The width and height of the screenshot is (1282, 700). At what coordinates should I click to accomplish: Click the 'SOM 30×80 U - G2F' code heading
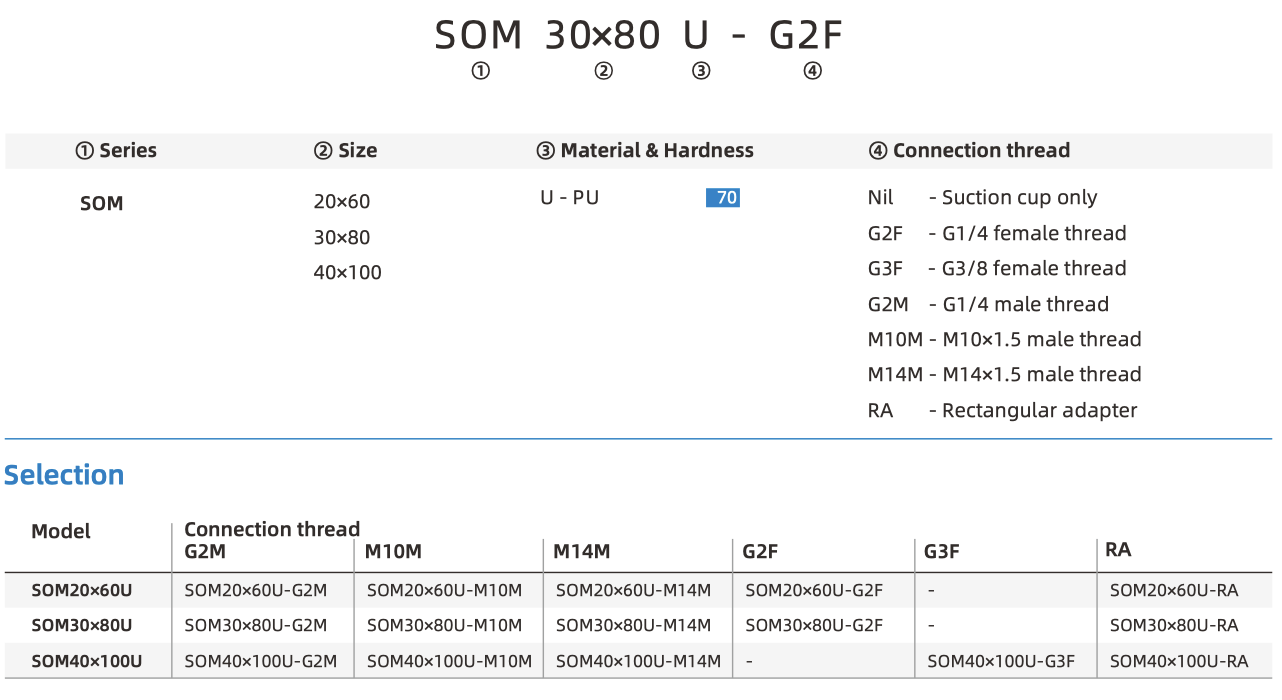[640, 36]
